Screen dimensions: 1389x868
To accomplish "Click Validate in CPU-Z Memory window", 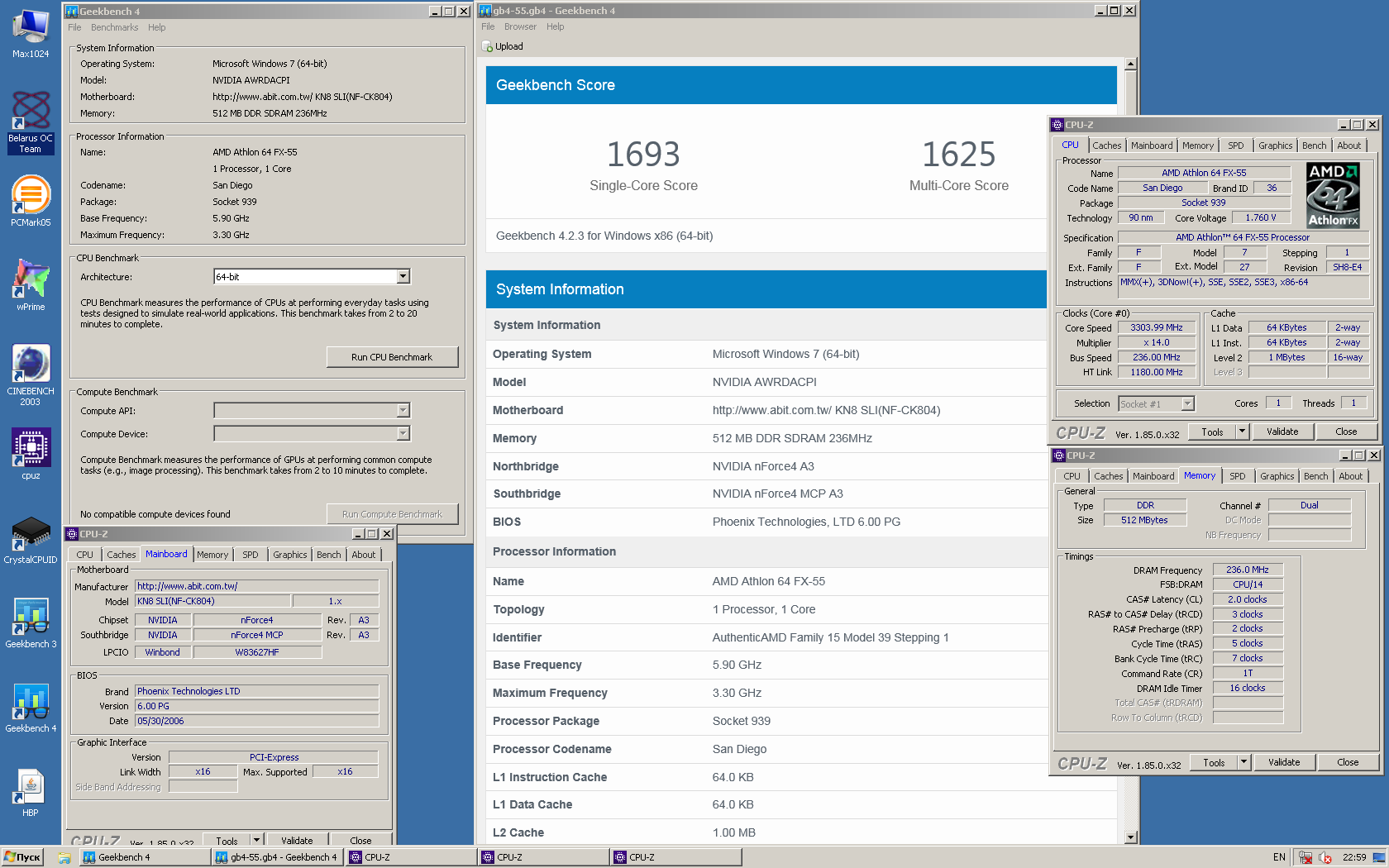I will (x=1284, y=762).
